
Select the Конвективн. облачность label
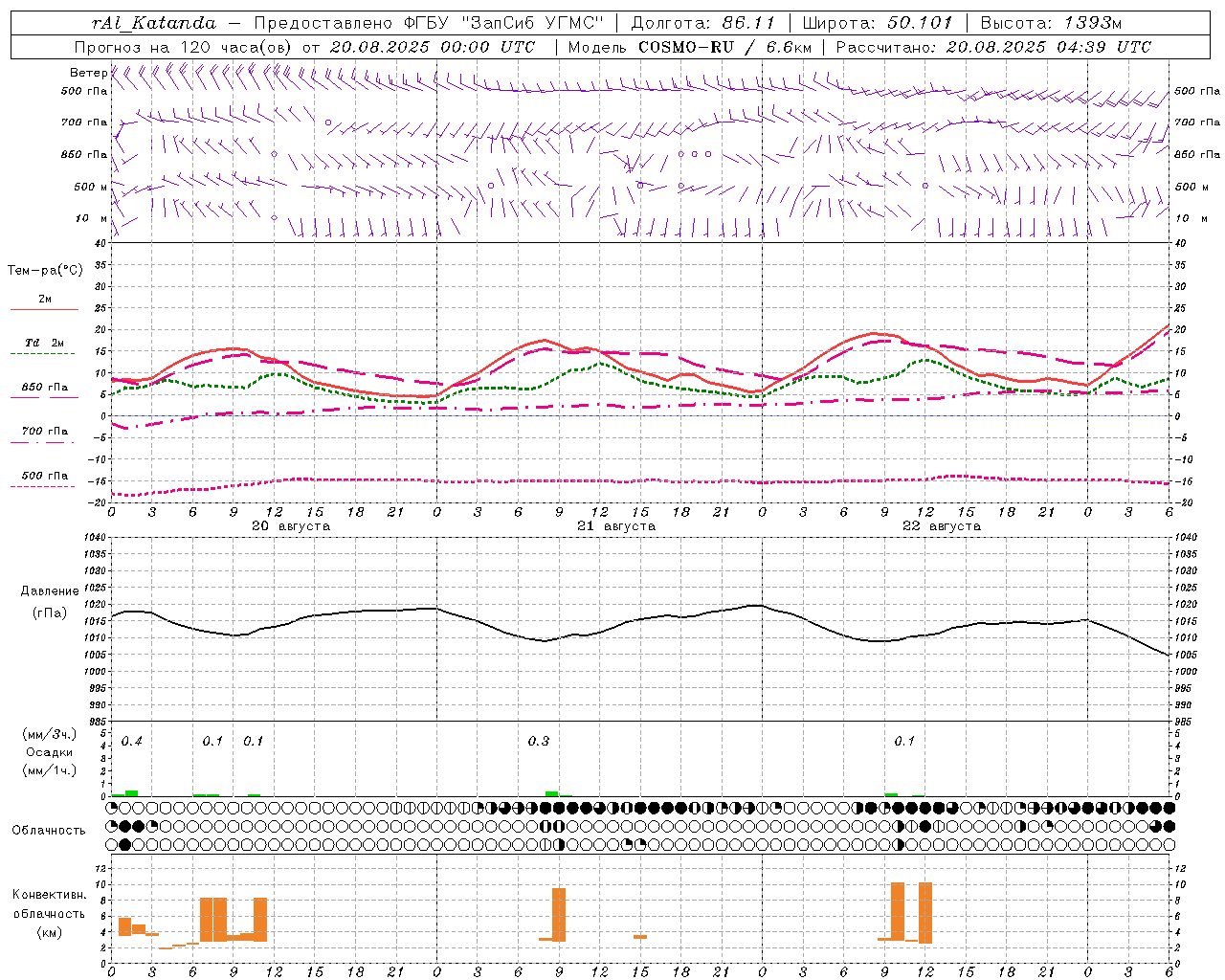click(x=49, y=904)
